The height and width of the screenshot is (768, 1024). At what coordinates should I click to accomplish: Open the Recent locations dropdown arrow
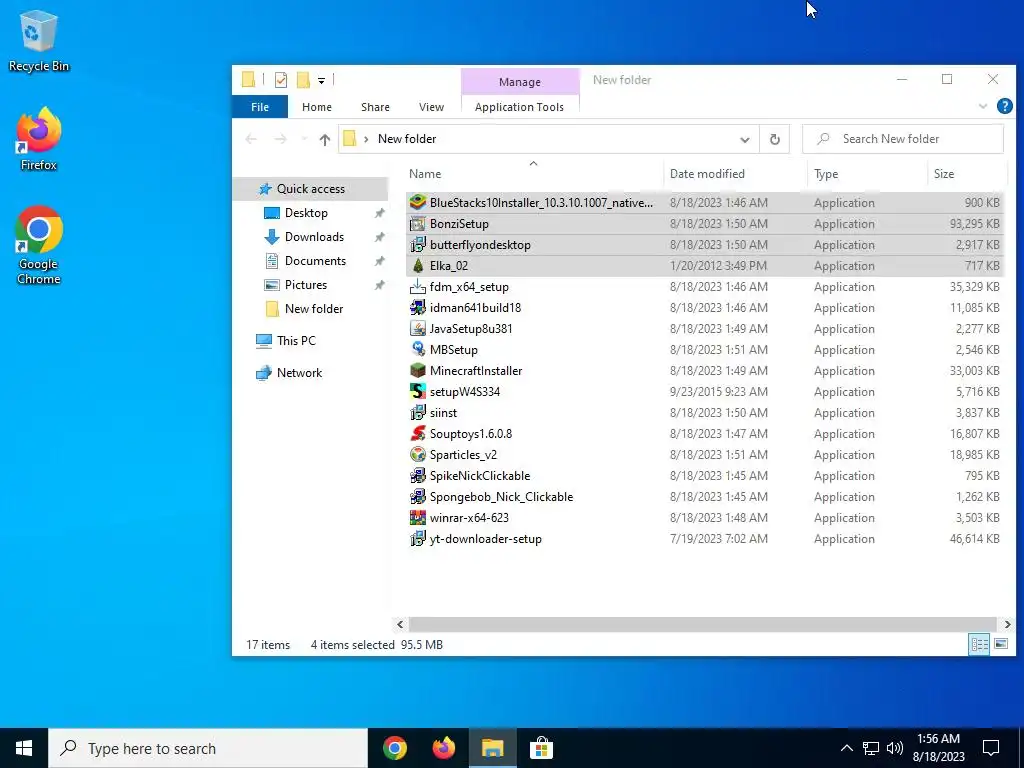point(304,138)
